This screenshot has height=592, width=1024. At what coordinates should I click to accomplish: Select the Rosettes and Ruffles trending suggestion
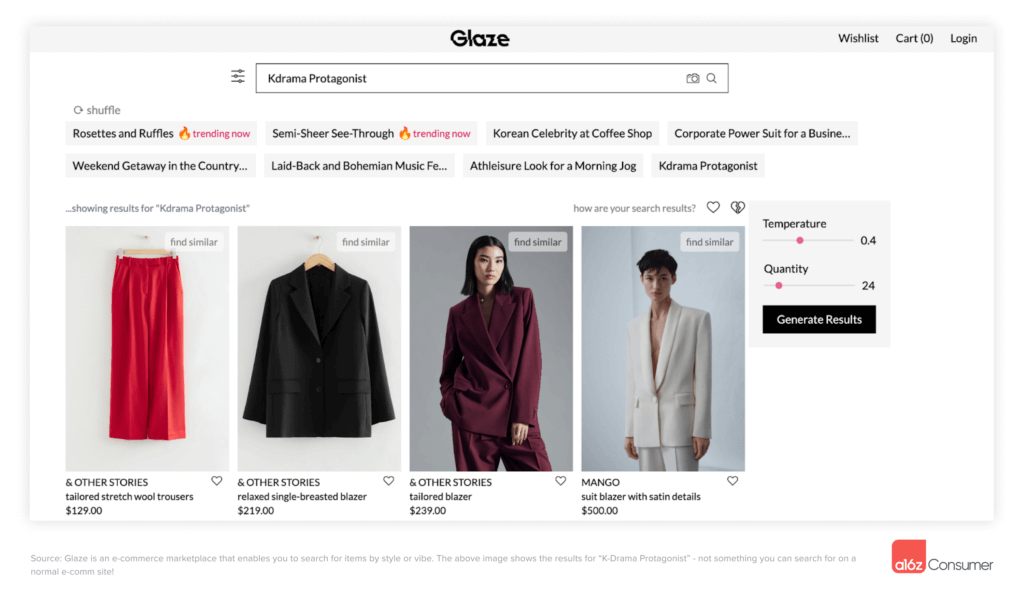[x=161, y=133]
